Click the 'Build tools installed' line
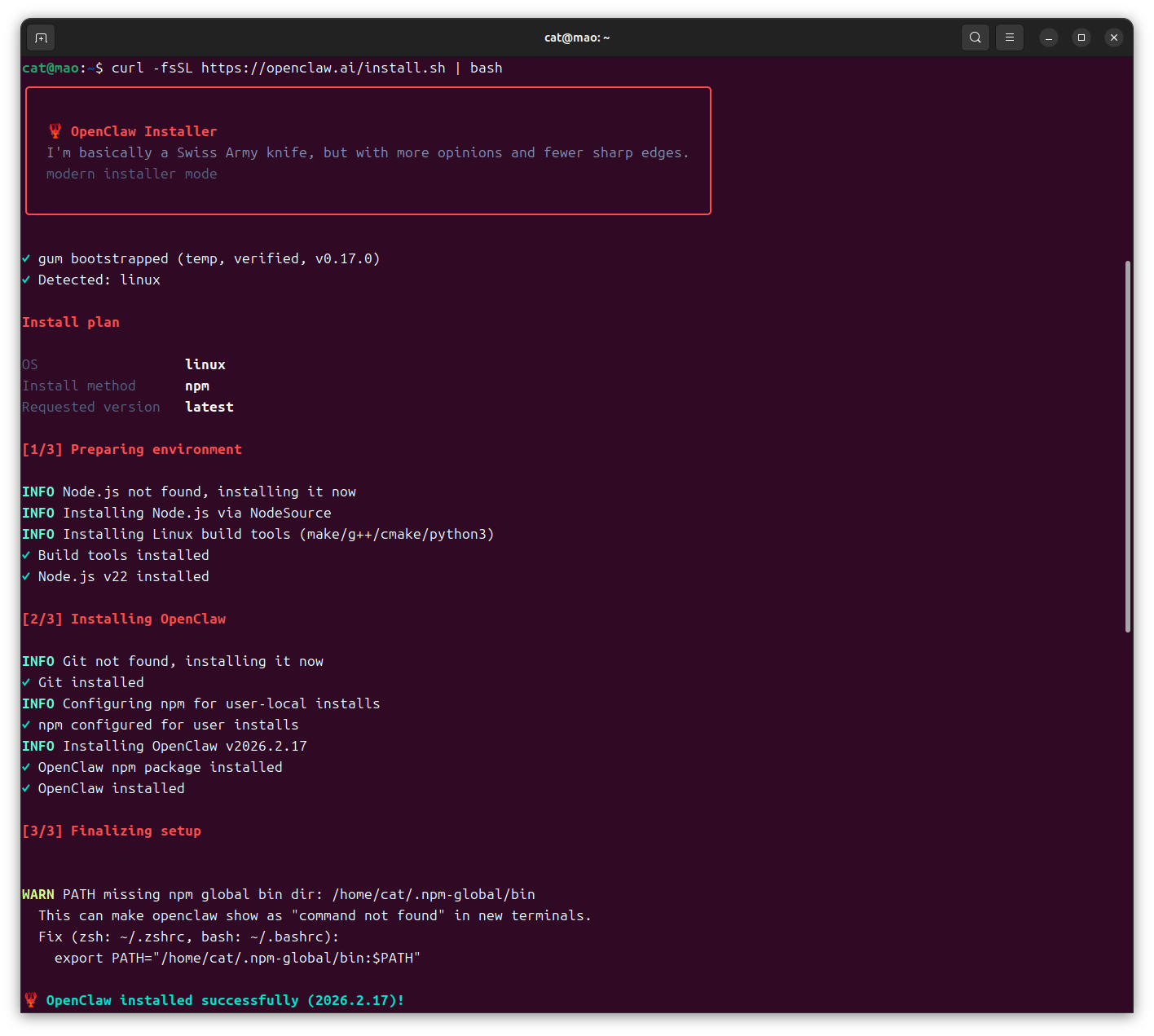This screenshot has height=1036, width=1154. click(x=116, y=555)
